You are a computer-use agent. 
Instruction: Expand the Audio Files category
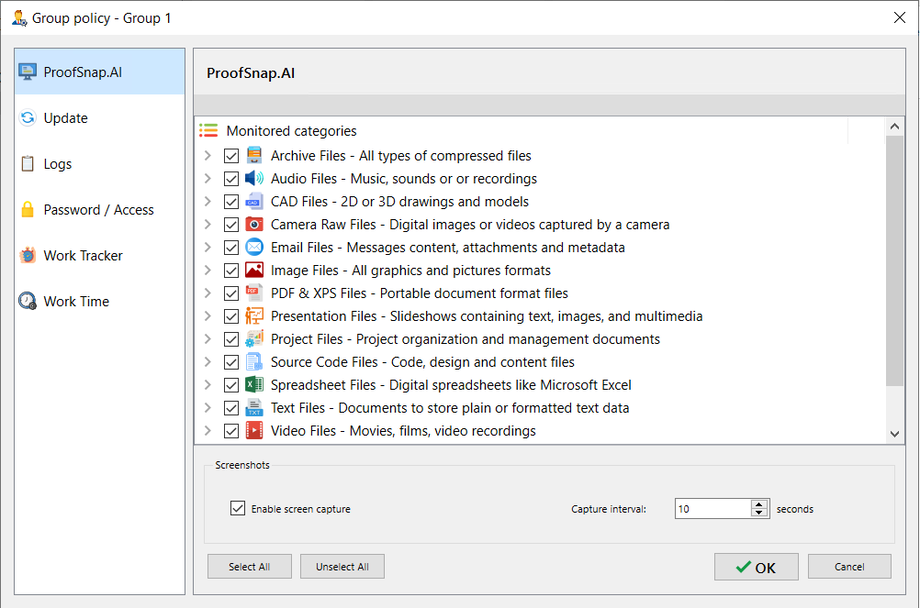coord(208,178)
